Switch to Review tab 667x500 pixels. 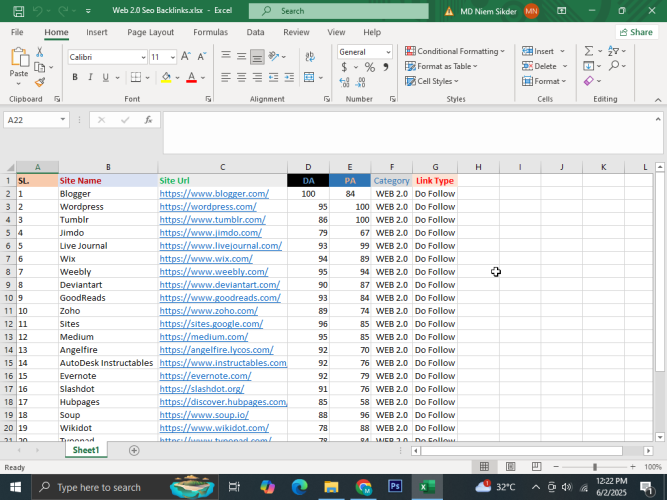(296, 32)
